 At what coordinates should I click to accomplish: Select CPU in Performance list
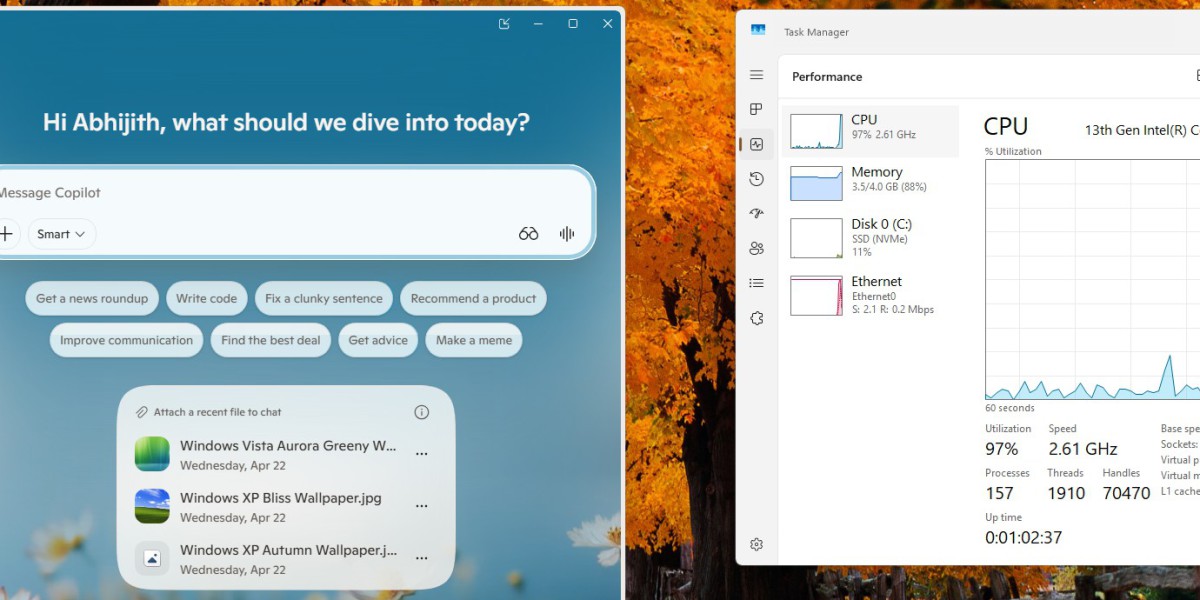pyautogui.click(x=870, y=131)
